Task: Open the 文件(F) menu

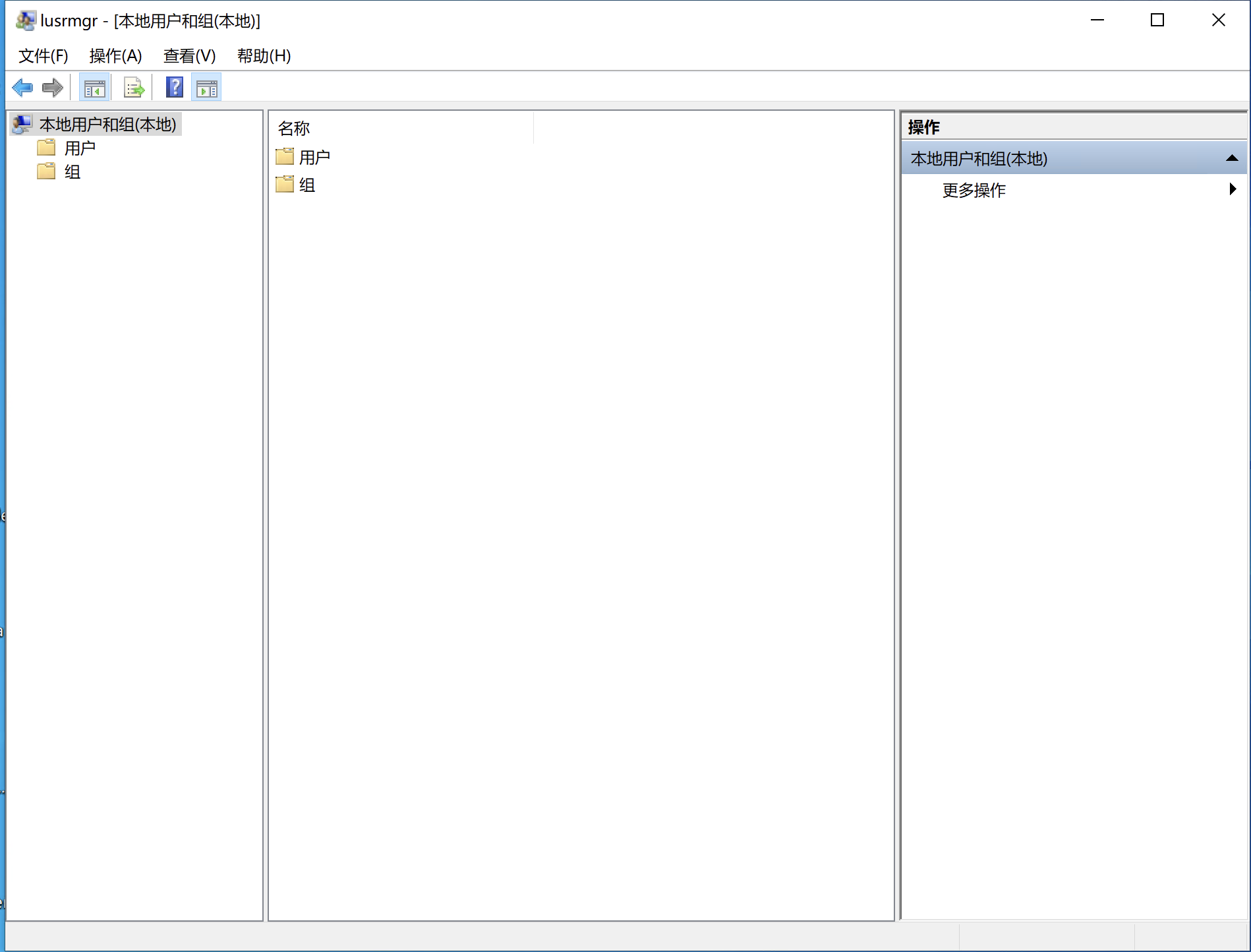Action: tap(43, 56)
